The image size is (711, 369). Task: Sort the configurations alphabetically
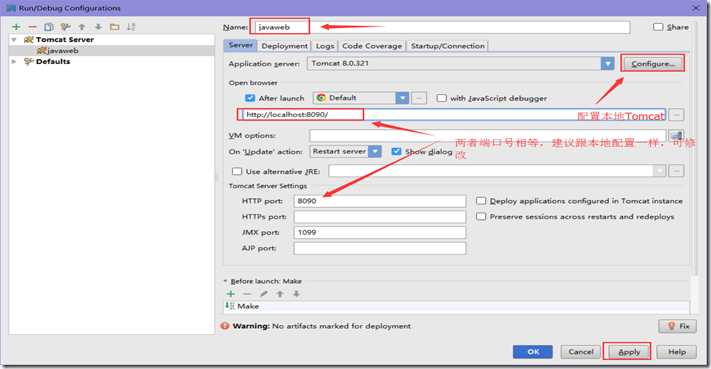pos(131,27)
